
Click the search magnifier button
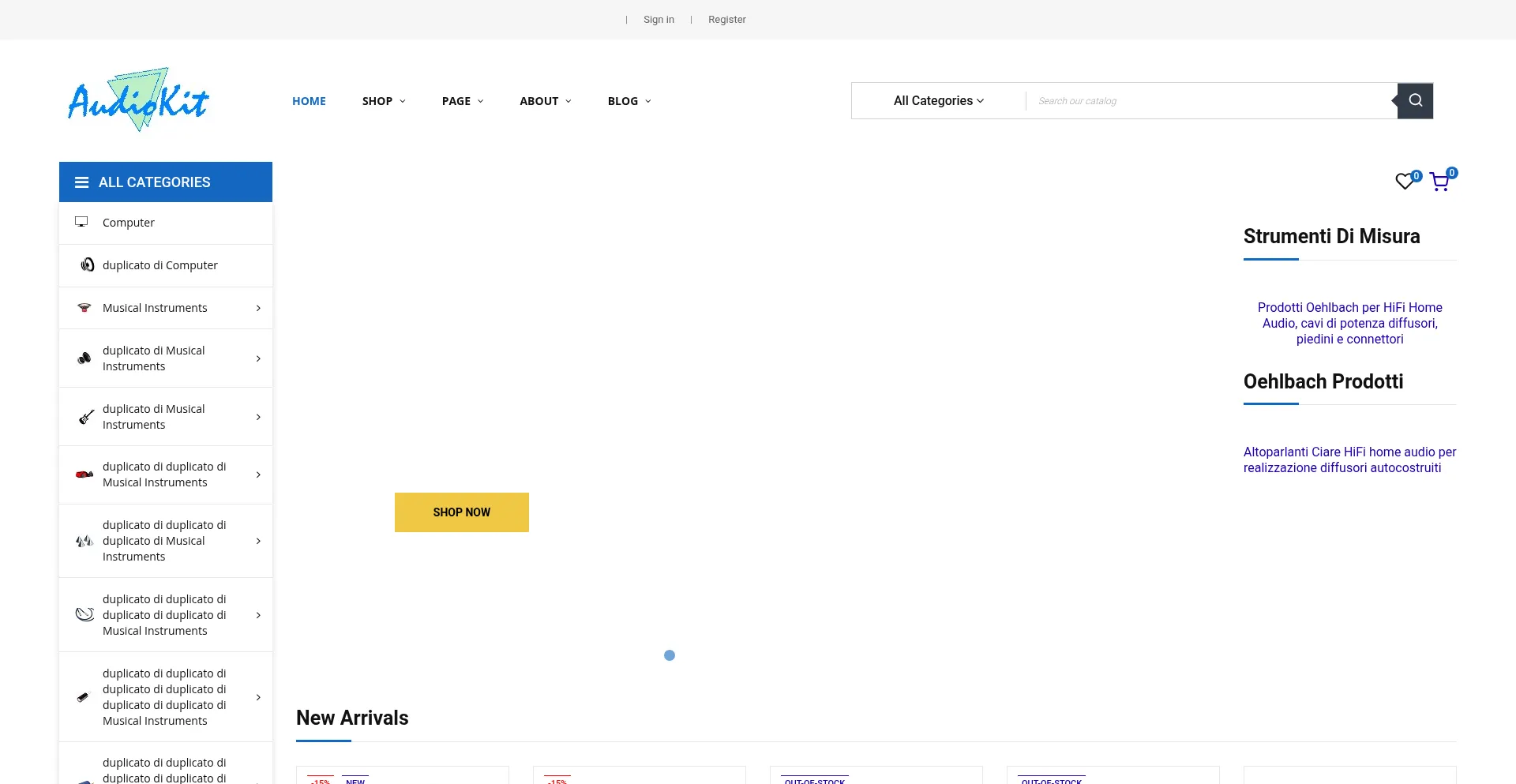coord(1415,100)
